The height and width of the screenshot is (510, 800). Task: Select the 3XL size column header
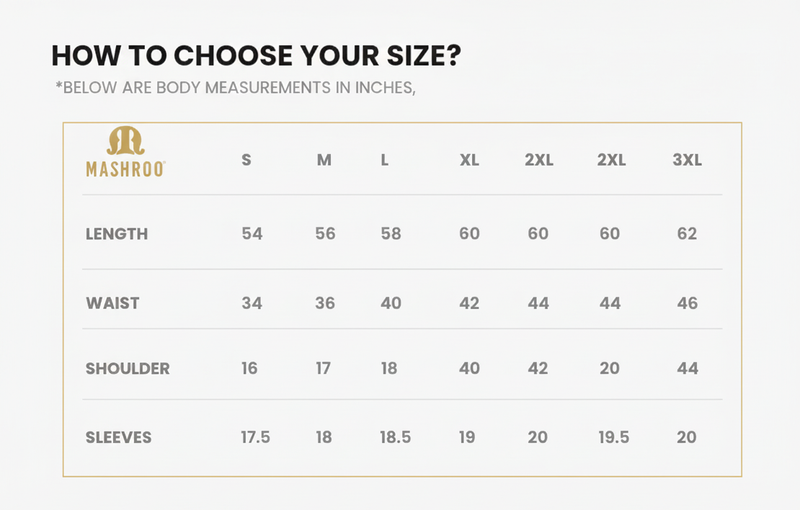point(687,160)
